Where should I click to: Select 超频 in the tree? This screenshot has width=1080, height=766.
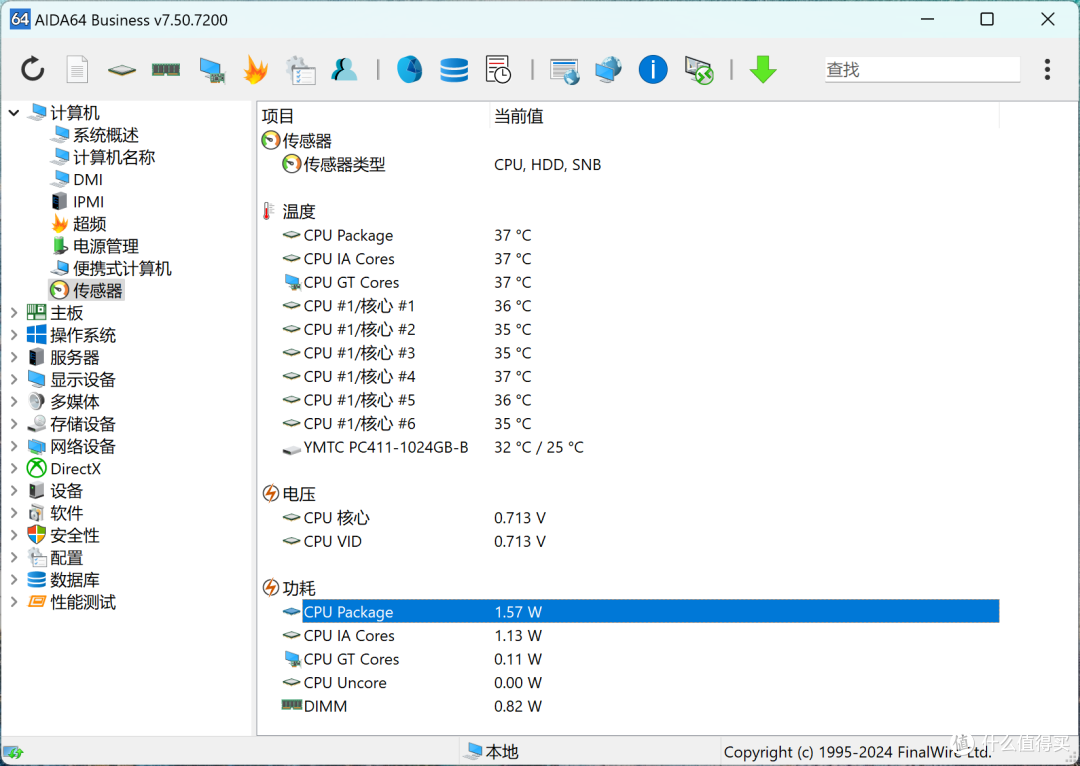90,224
